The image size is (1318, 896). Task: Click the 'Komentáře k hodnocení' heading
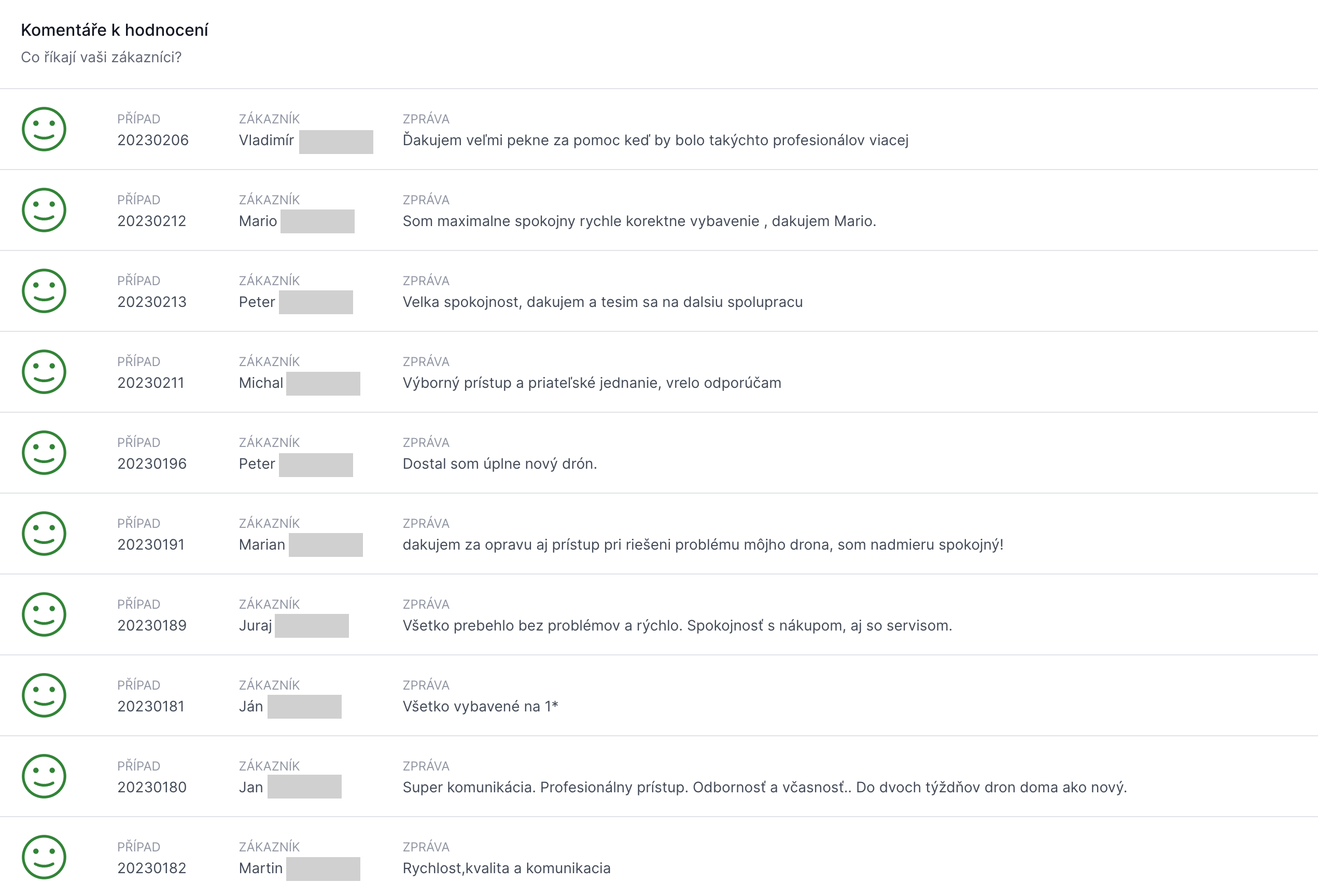(115, 30)
